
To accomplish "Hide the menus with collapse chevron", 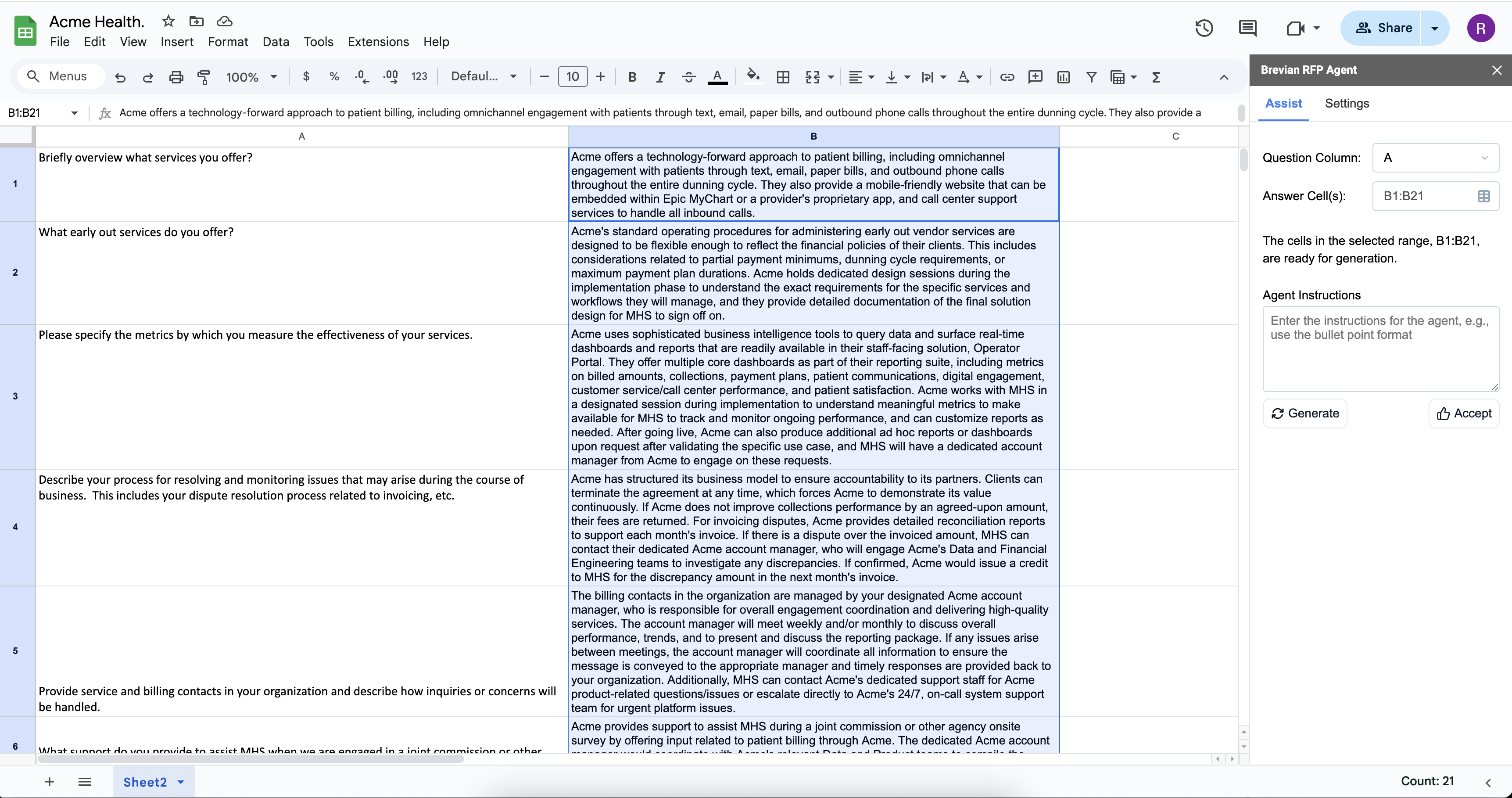I will tap(1224, 77).
